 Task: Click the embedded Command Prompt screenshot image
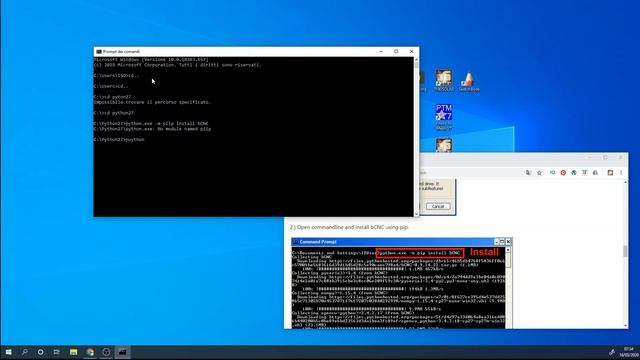click(x=402, y=283)
